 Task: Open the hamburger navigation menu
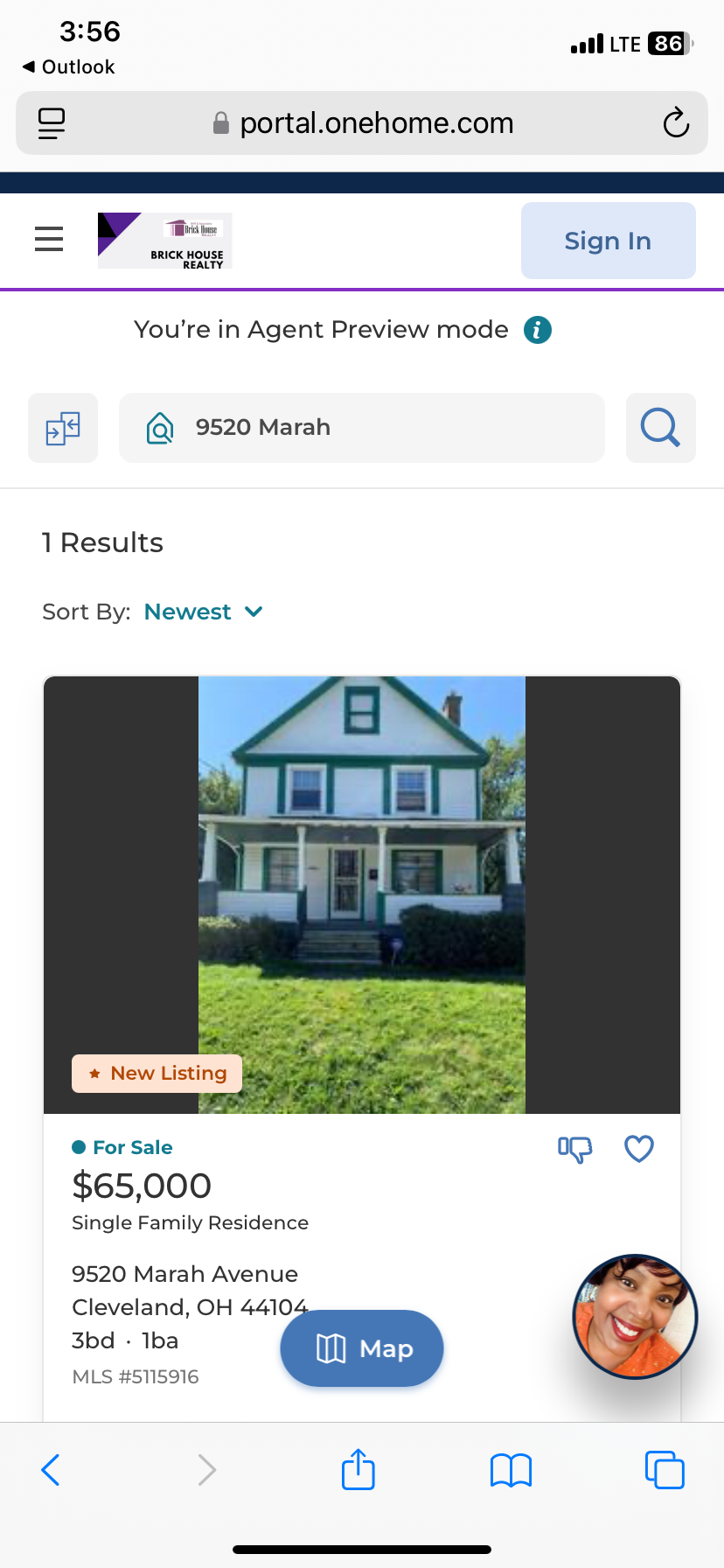tap(49, 239)
